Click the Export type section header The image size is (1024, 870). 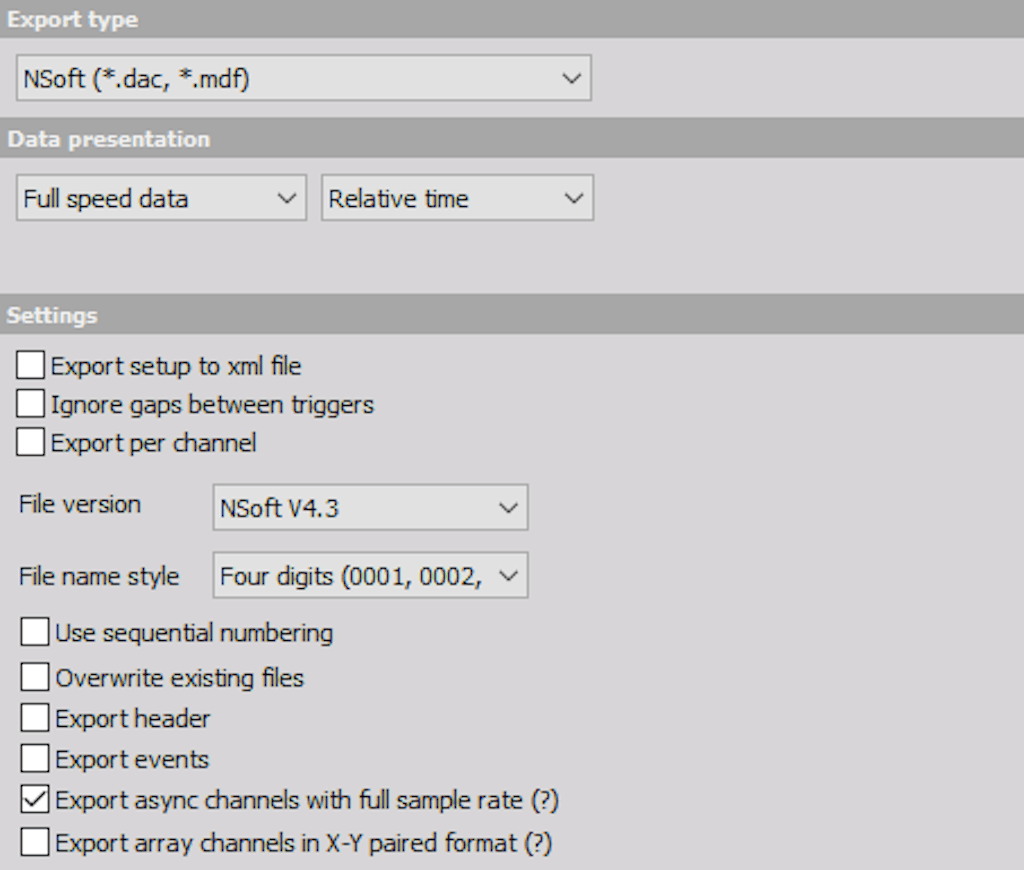(512, 19)
